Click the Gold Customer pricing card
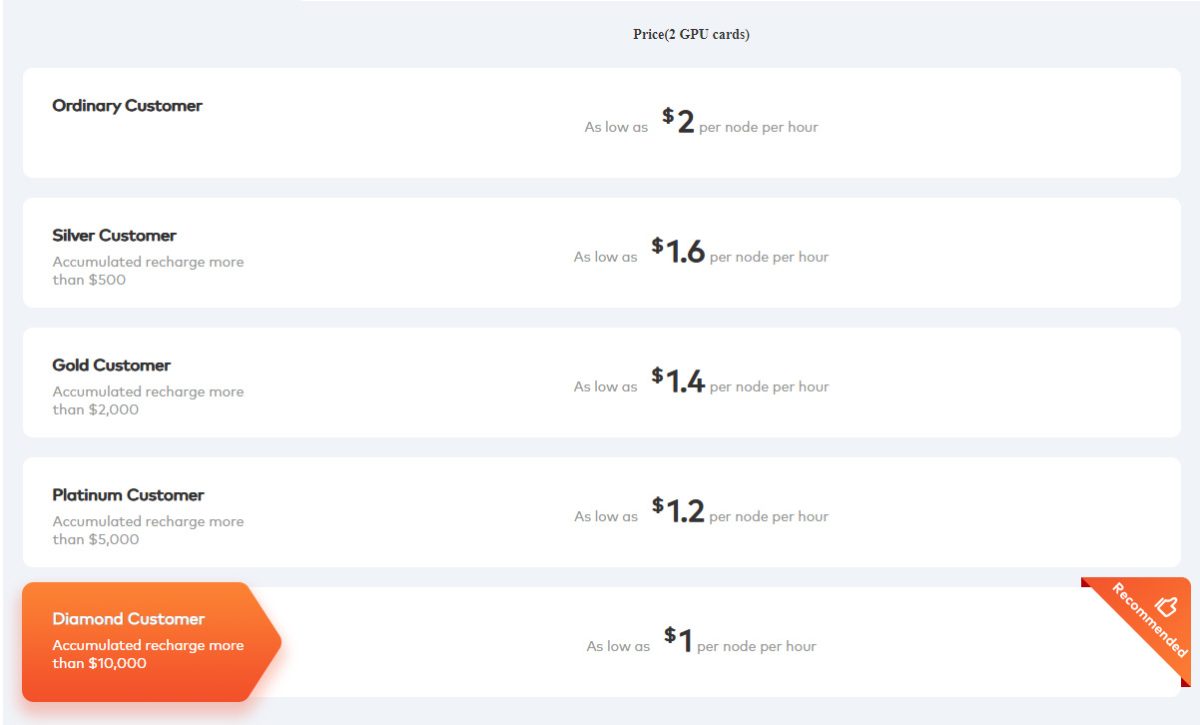Screen dimensions: 1200x725 coord(600,382)
